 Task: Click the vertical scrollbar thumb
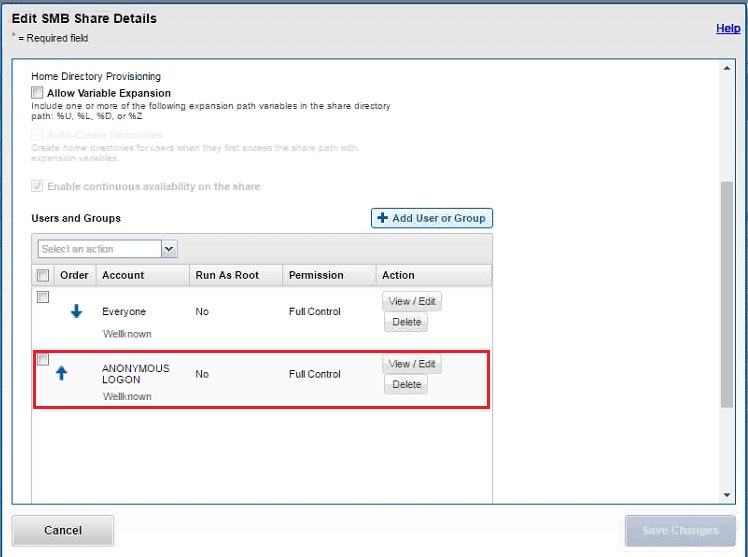(x=727, y=294)
